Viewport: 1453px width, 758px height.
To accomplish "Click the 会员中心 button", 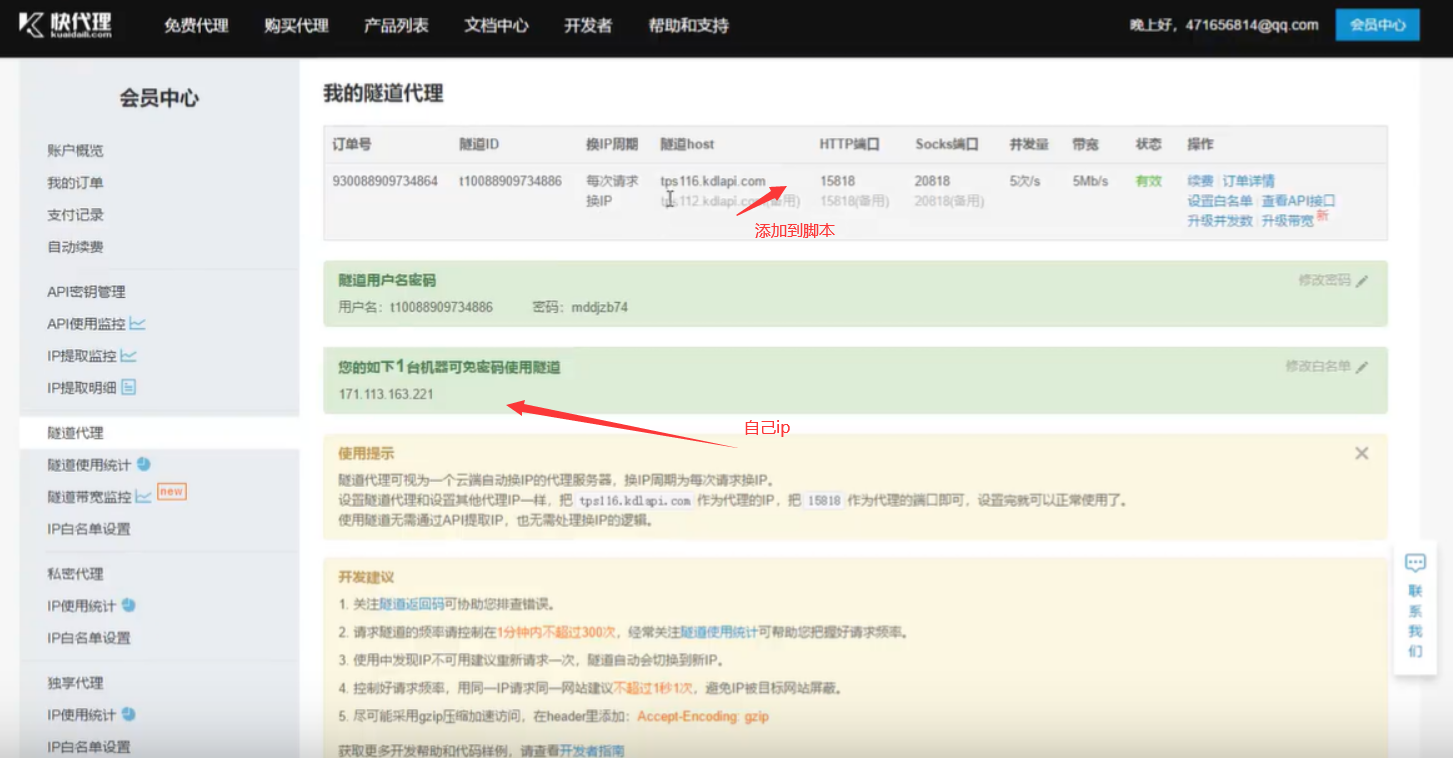I will click(x=1377, y=25).
